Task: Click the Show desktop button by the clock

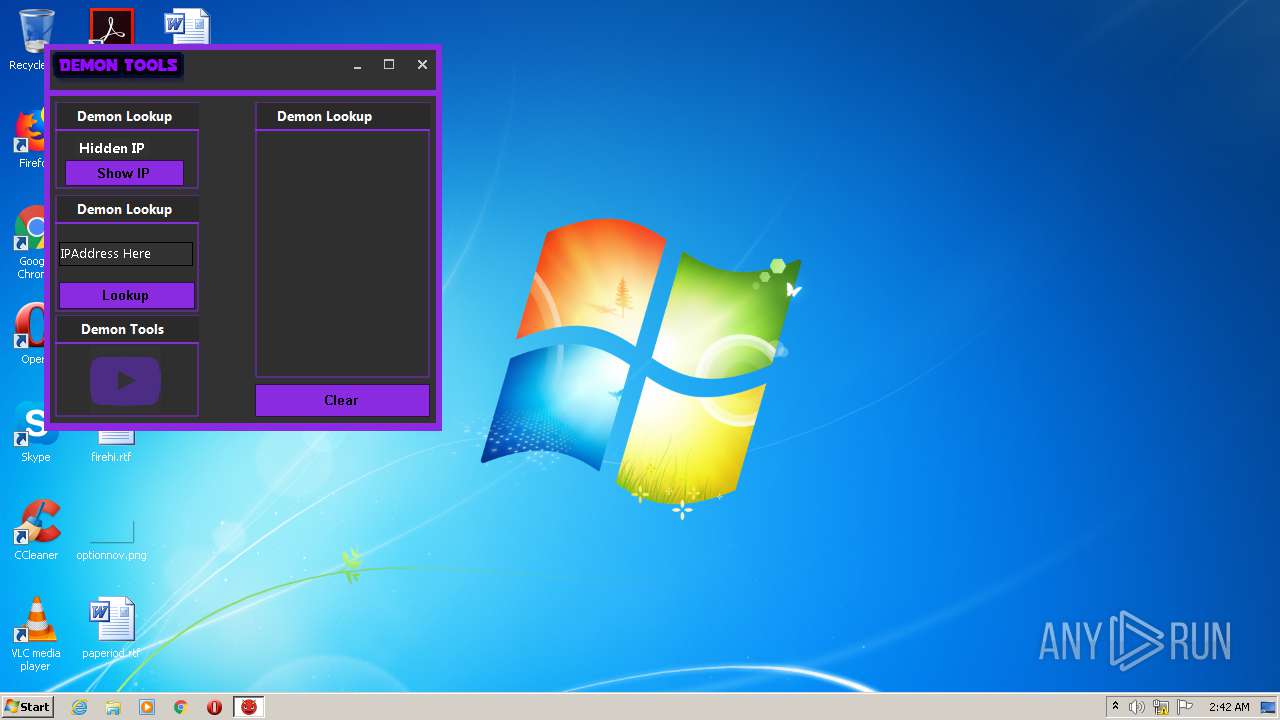Action: pyautogui.click(x=1269, y=707)
